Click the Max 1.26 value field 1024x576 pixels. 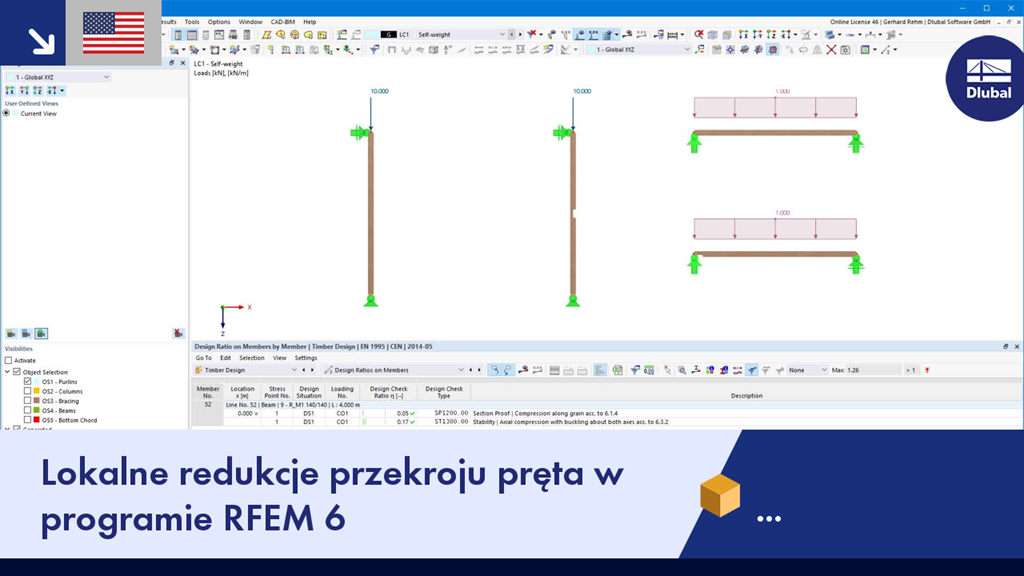874,370
